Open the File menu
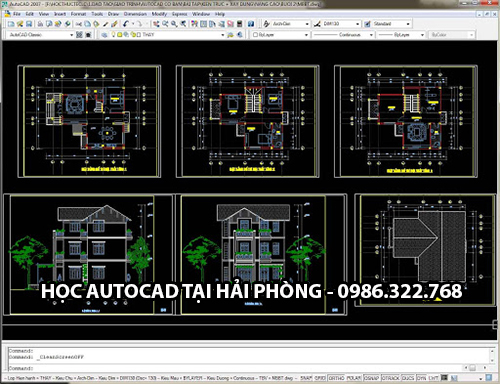 (17, 14)
